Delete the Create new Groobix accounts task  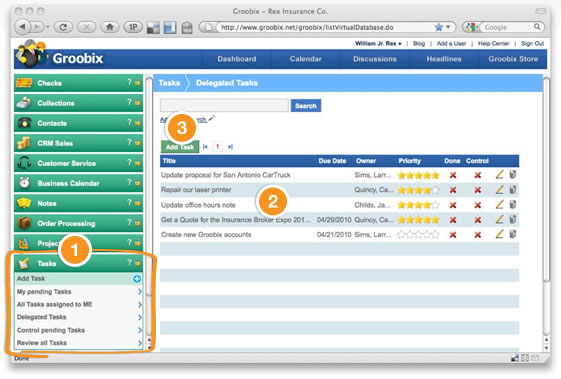513,234
